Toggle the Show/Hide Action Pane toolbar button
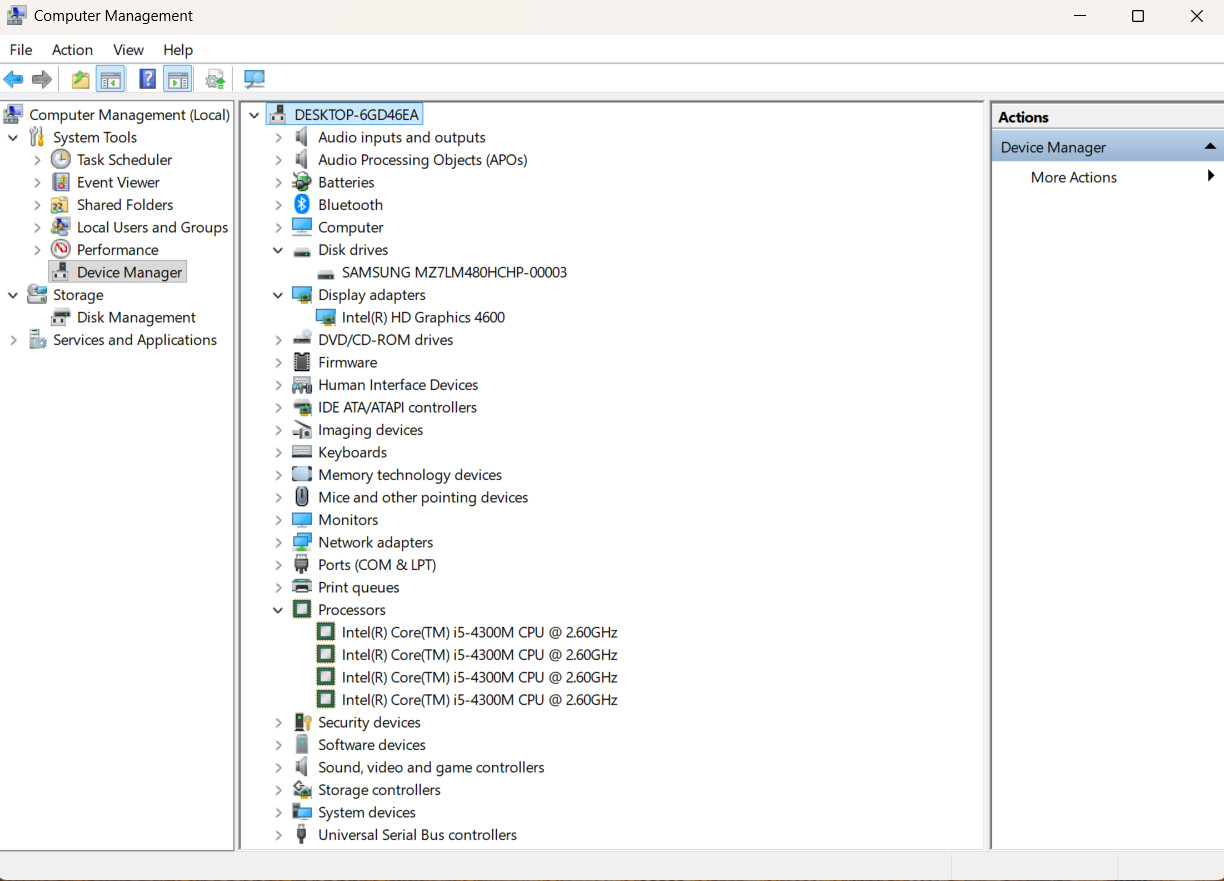The width and height of the screenshot is (1224, 881). click(178, 79)
